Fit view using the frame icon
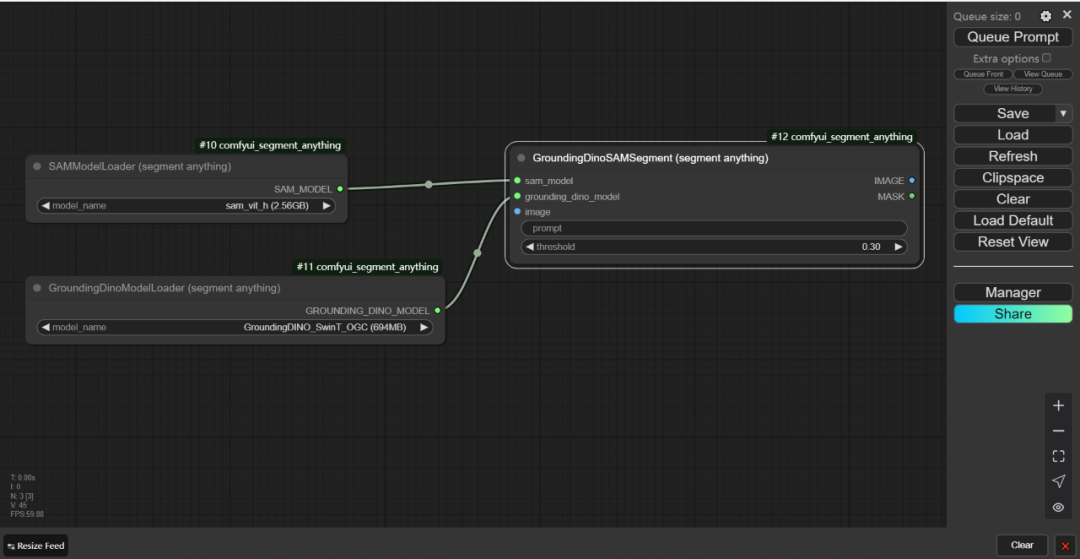1080x559 pixels. click(x=1059, y=456)
